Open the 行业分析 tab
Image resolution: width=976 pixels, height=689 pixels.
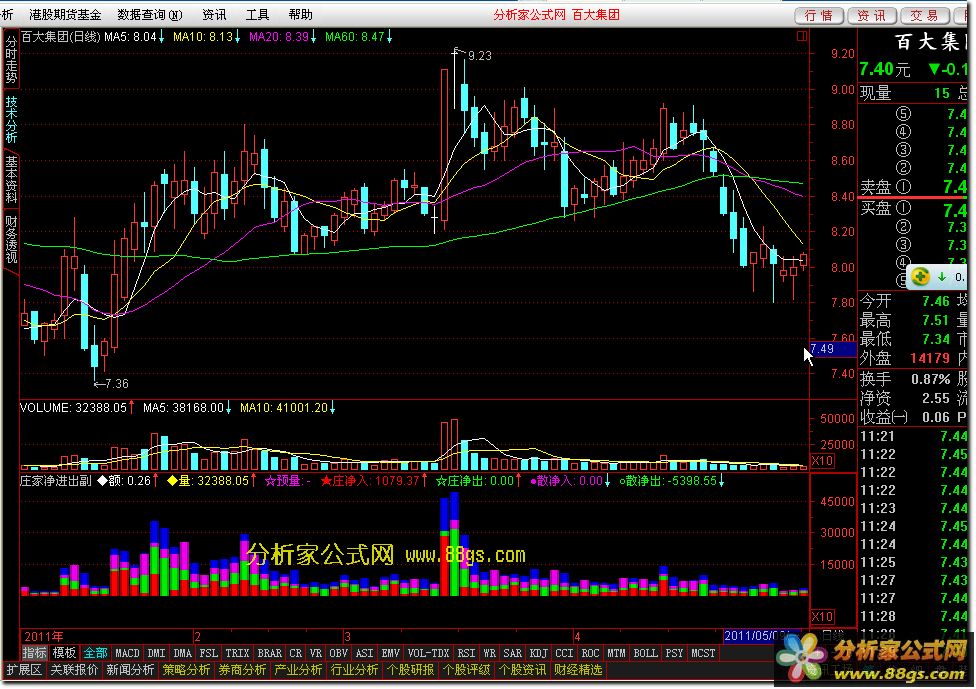[x=354, y=670]
